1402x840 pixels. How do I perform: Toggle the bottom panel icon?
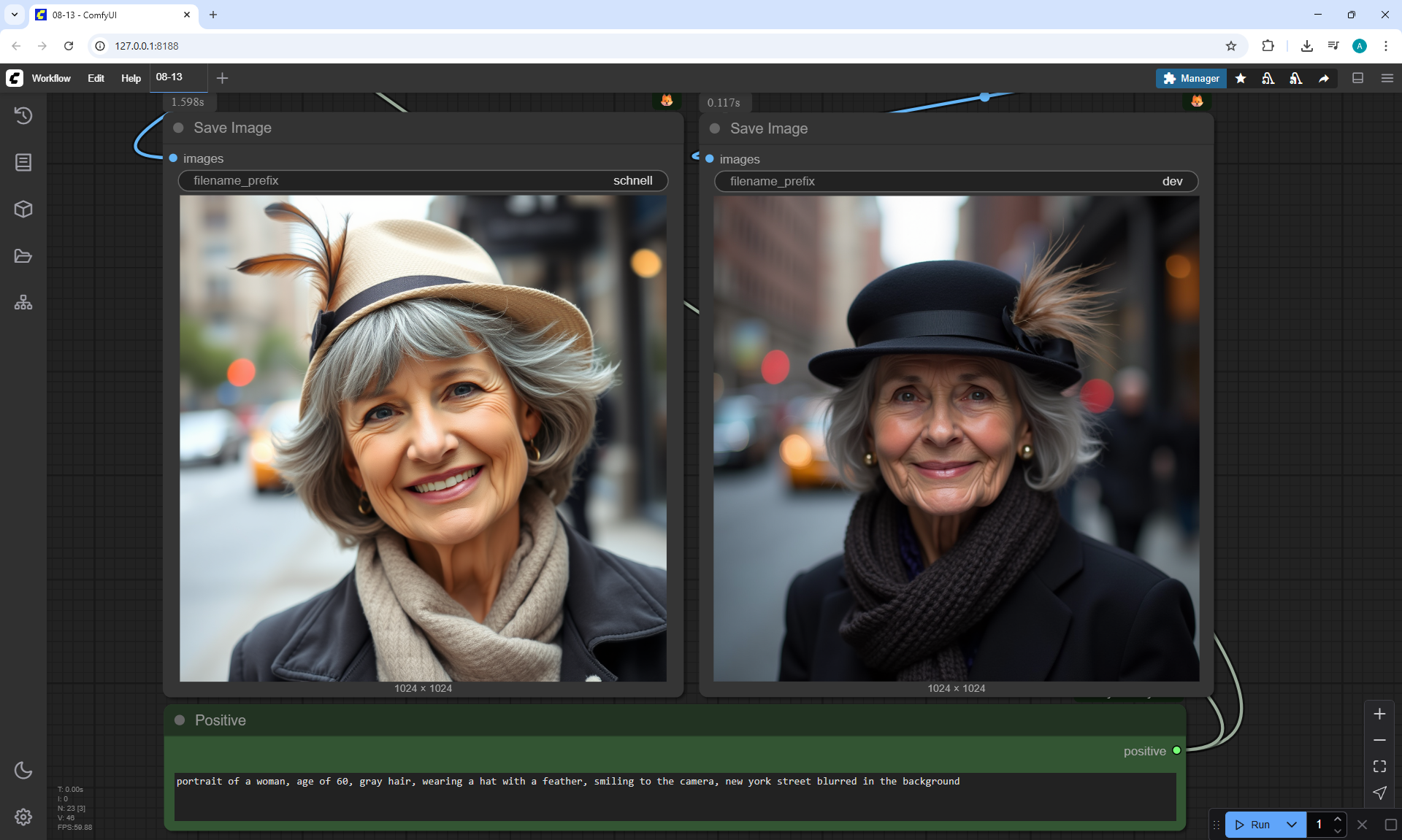(x=1358, y=78)
